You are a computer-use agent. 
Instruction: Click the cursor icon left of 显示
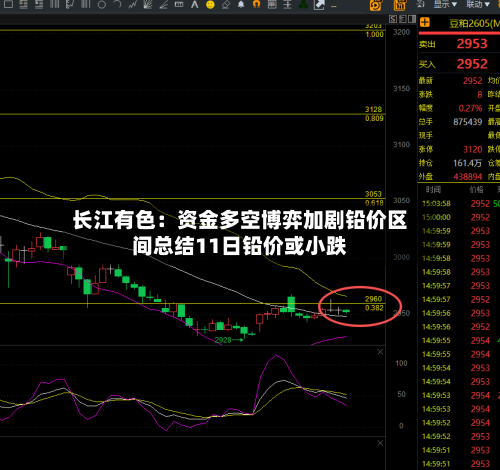(420, 4)
